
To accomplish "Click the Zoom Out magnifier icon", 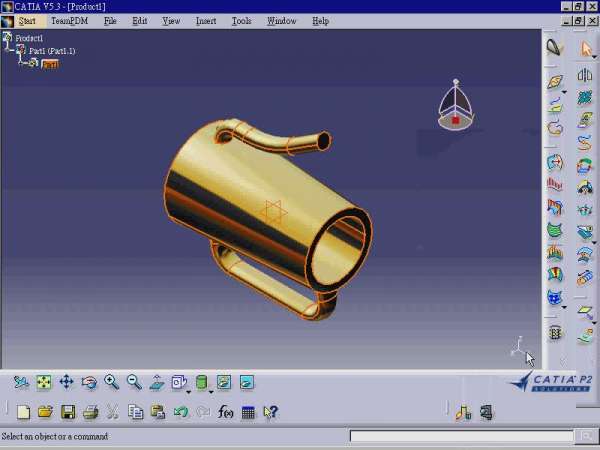I will coord(134,382).
